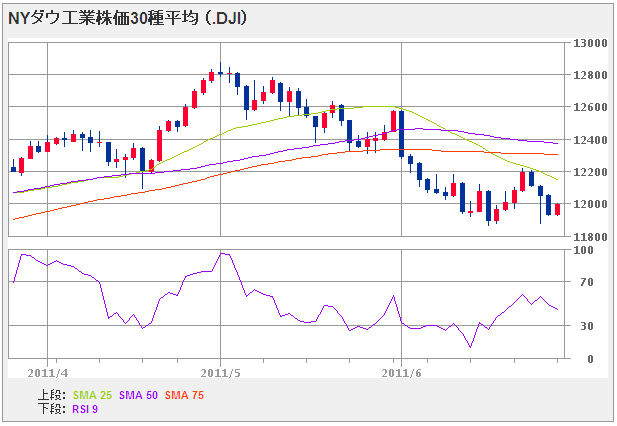Click the last red candlestick near 12000
The width and height of the screenshot is (617, 426).
(558, 209)
